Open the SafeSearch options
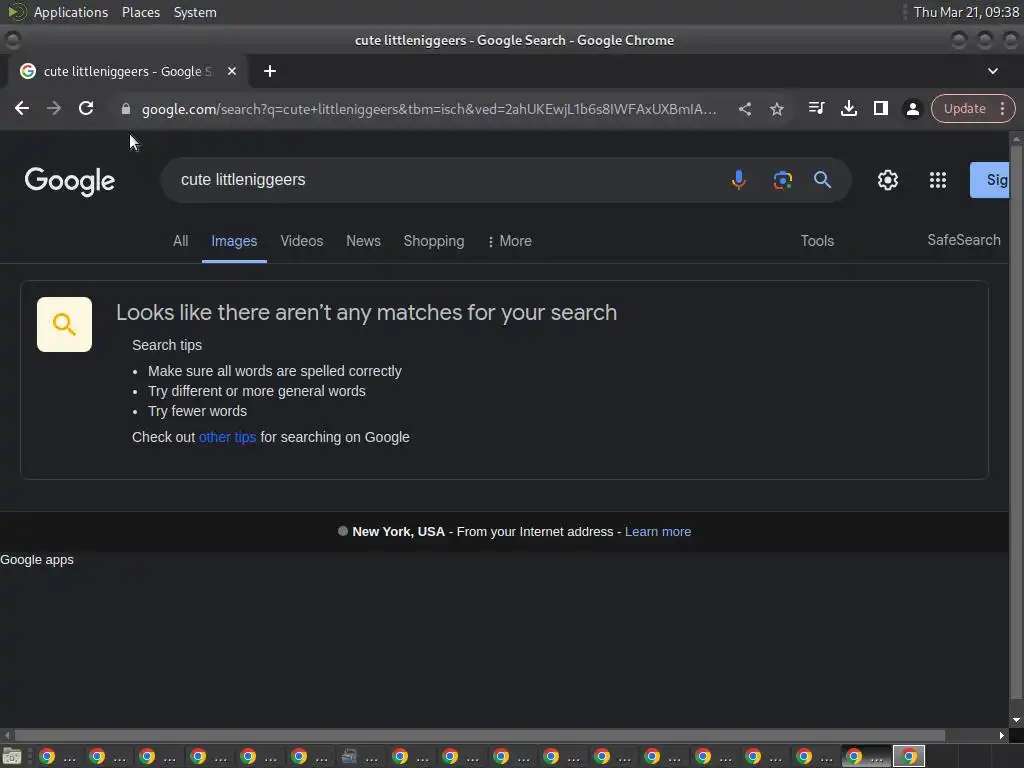 click(x=964, y=240)
